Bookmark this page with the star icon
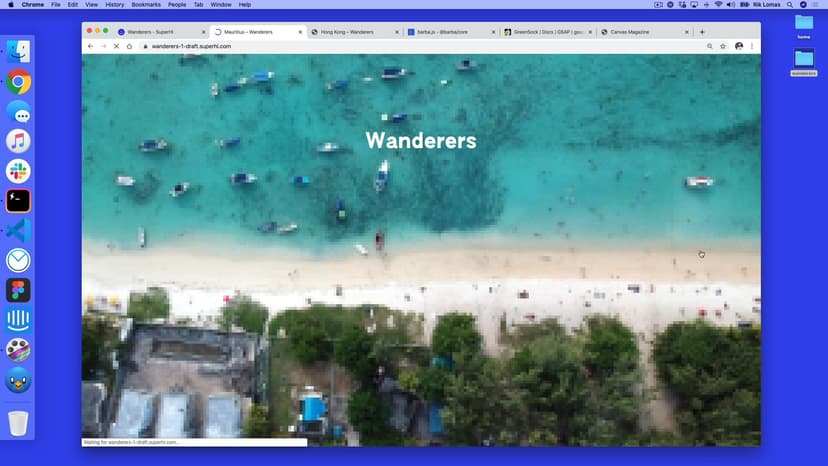The image size is (828, 466). point(723,46)
